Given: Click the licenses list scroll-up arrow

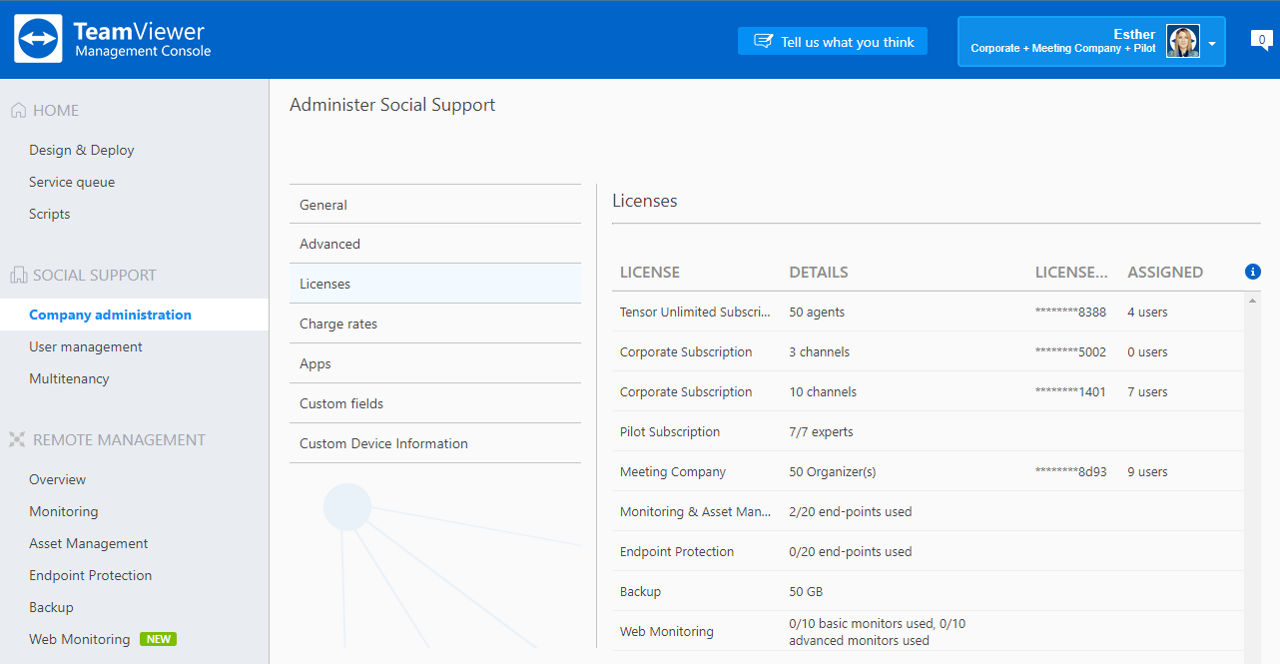Looking at the screenshot, I should click(x=1253, y=300).
